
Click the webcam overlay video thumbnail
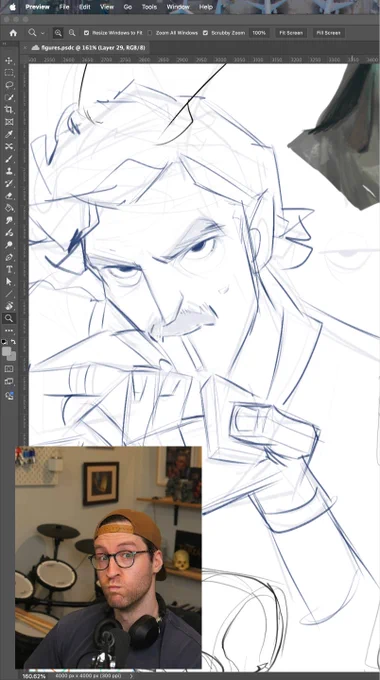click(x=108, y=558)
